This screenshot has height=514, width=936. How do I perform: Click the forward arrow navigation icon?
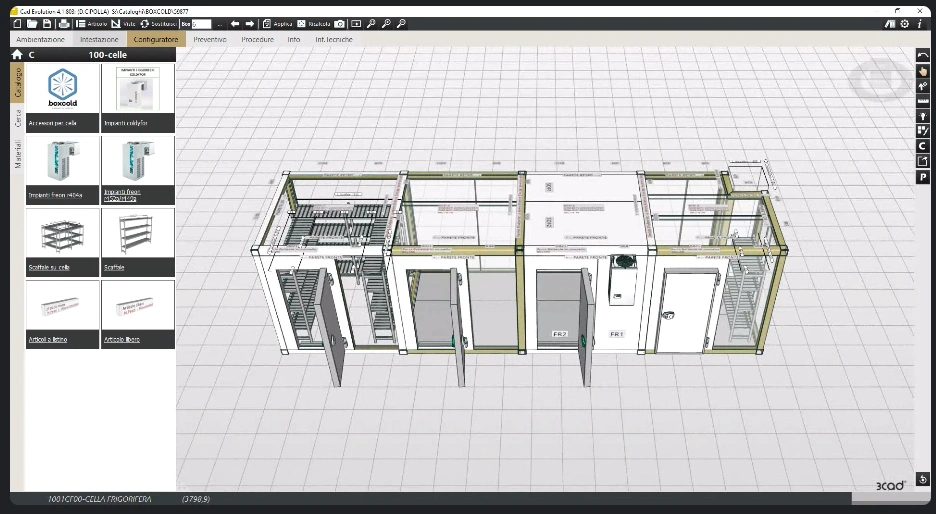[x=250, y=23]
